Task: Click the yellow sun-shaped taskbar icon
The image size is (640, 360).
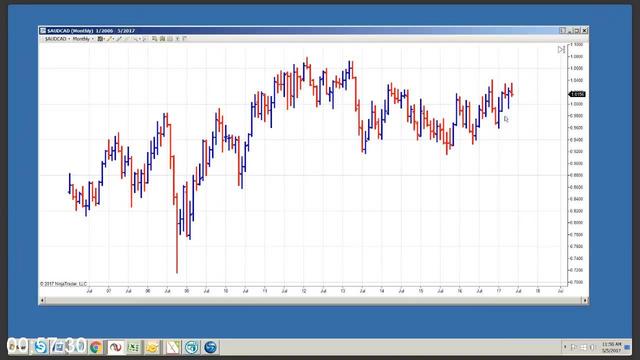Action: point(153,347)
